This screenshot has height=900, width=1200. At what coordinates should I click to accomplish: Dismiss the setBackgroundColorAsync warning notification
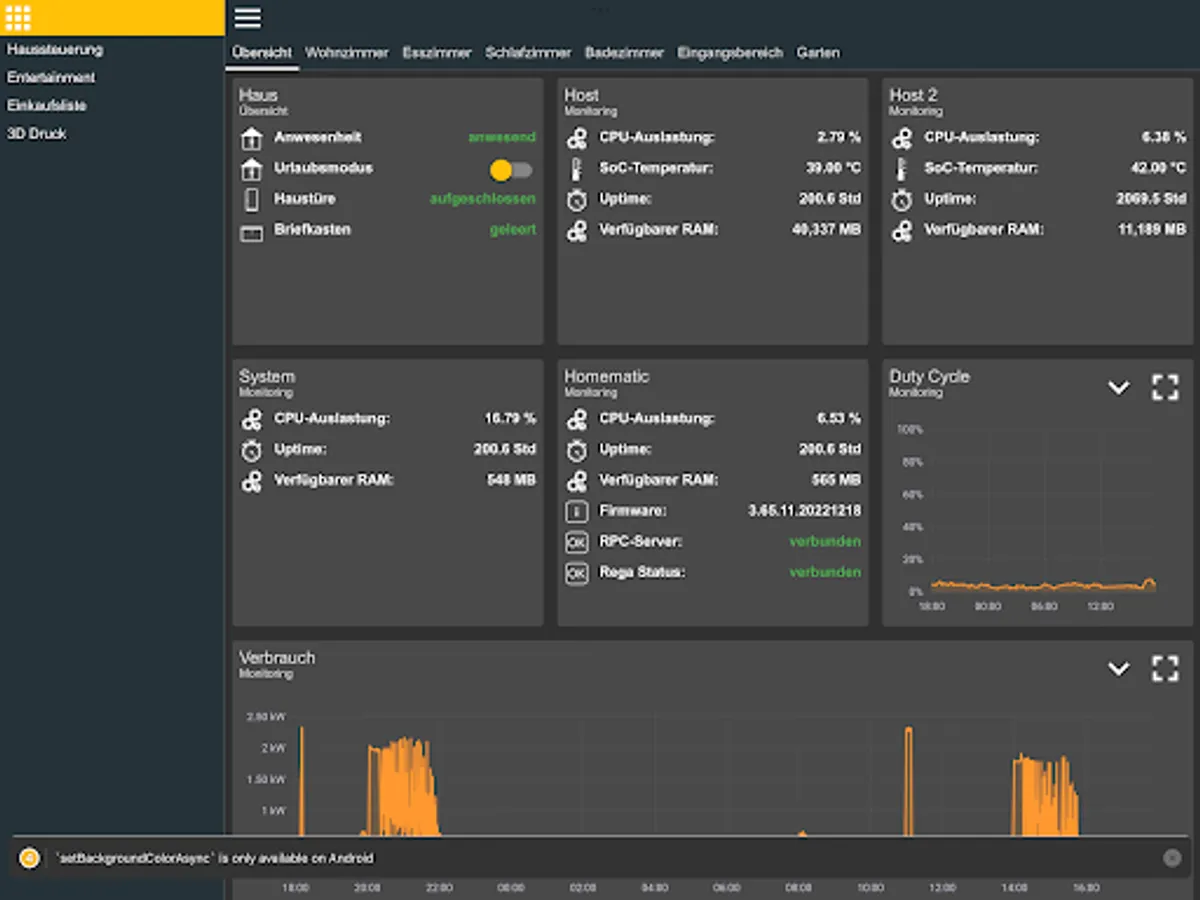1172,858
